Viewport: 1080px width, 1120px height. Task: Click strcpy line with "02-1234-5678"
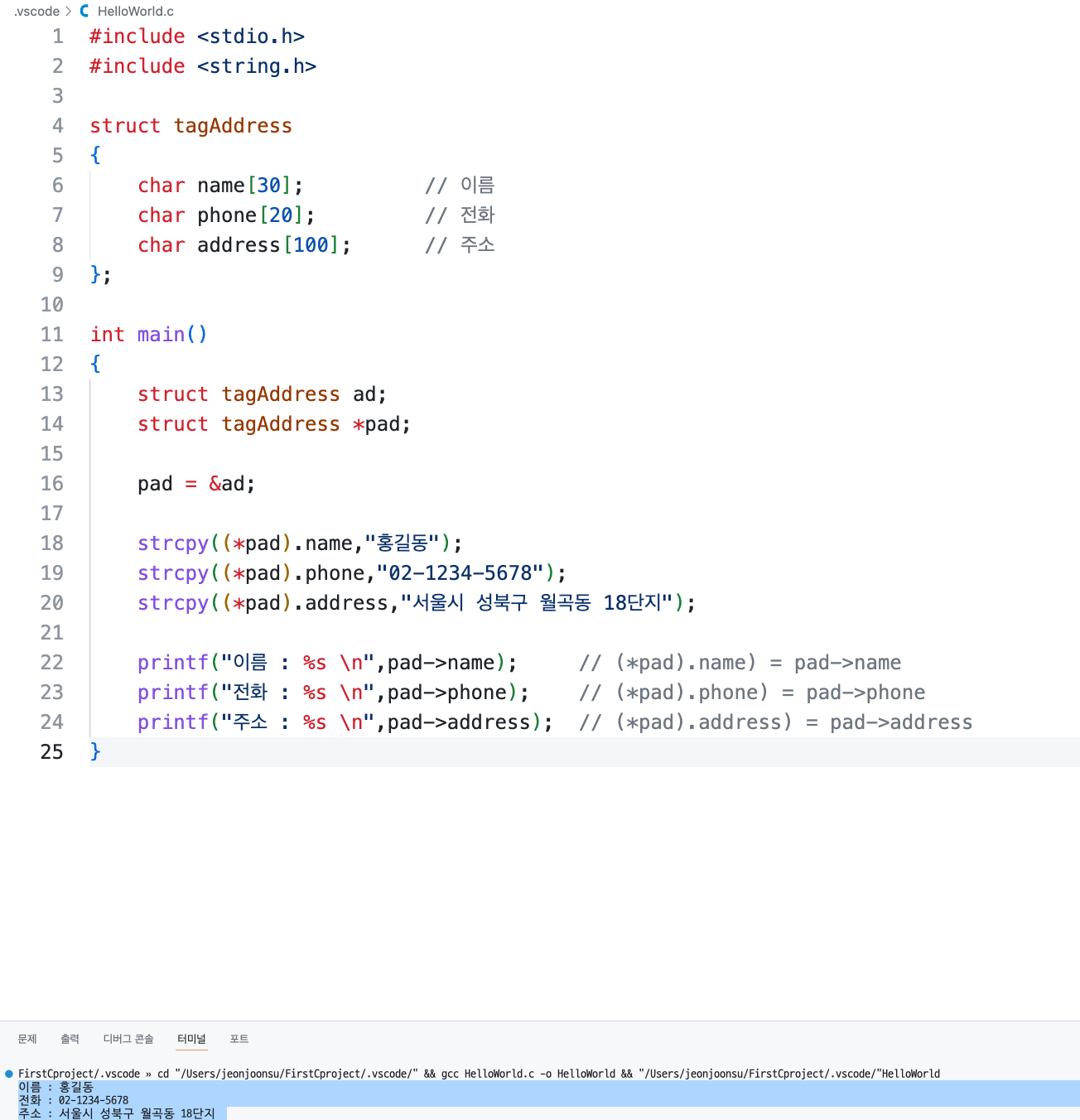coord(352,573)
